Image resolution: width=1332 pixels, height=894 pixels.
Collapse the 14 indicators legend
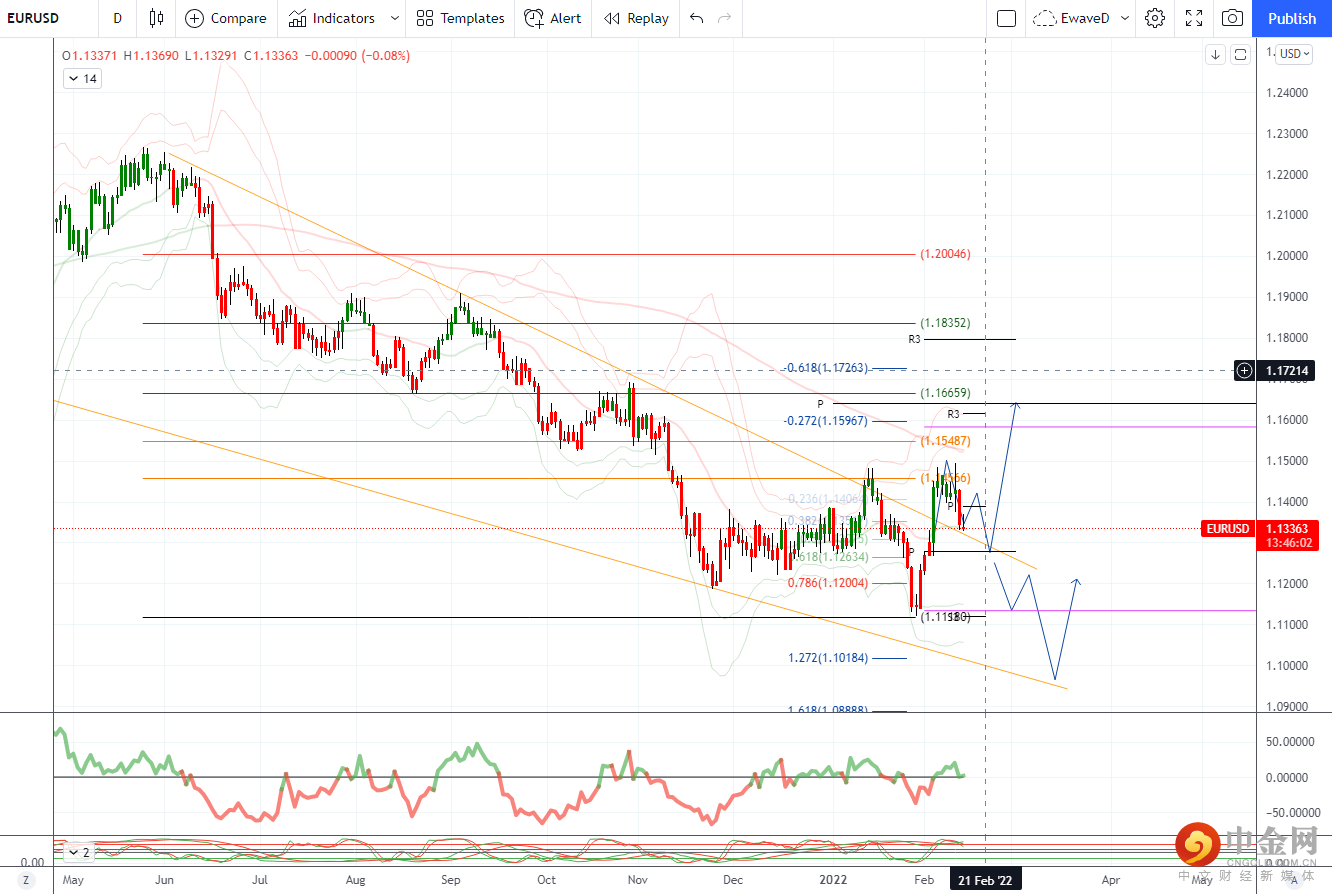pos(82,78)
